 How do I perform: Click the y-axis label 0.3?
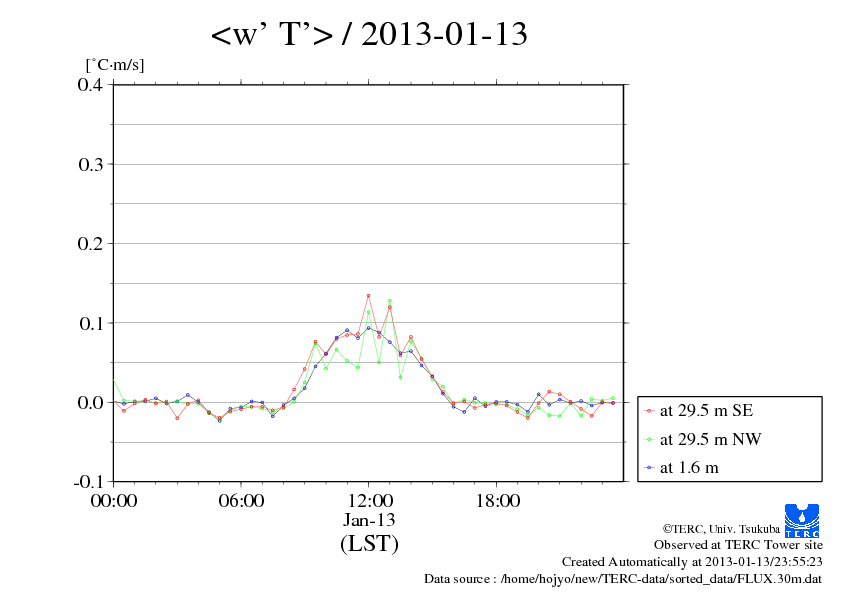click(x=90, y=164)
